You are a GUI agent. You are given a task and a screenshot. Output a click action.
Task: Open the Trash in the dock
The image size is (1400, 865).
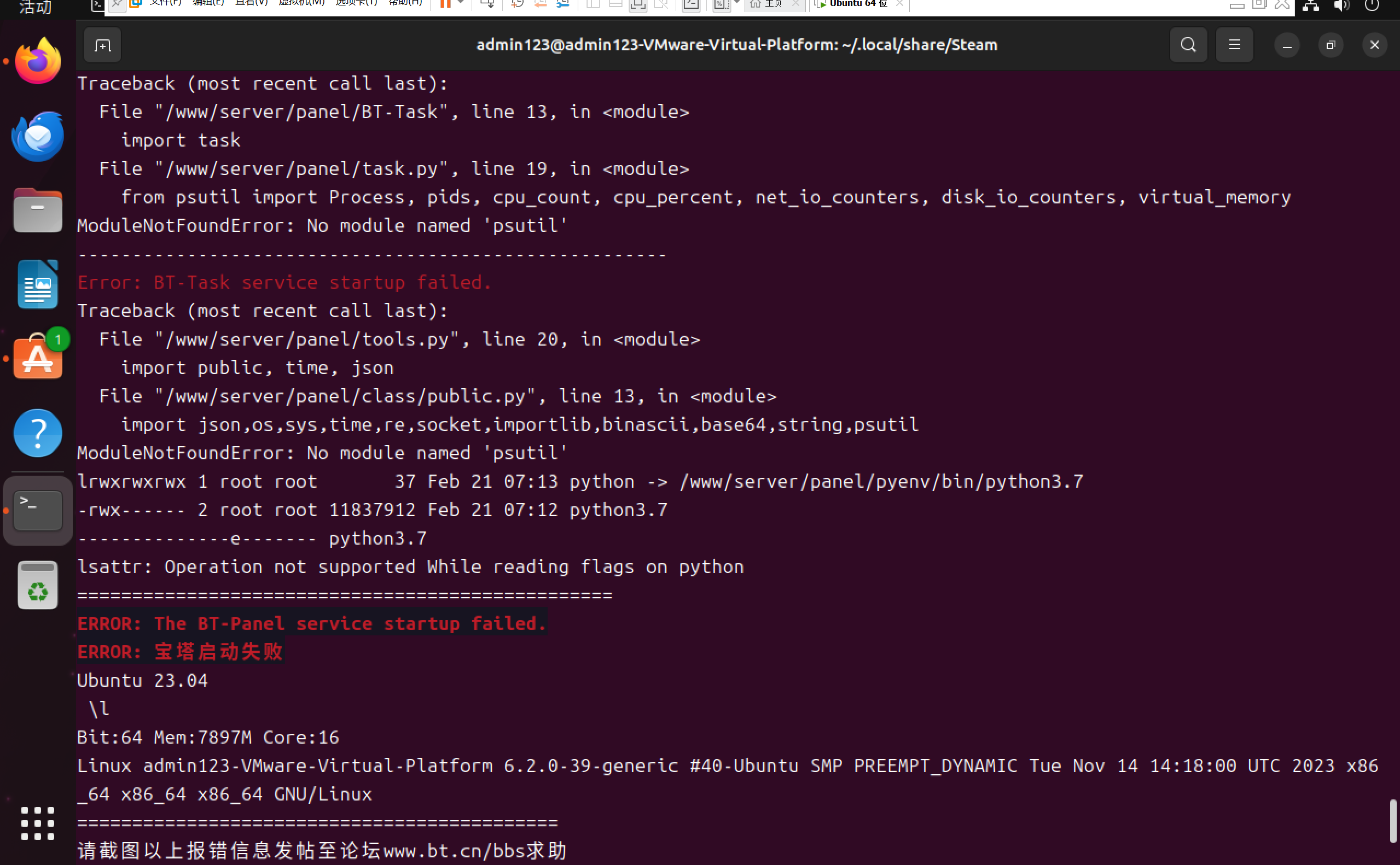coord(38,585)
